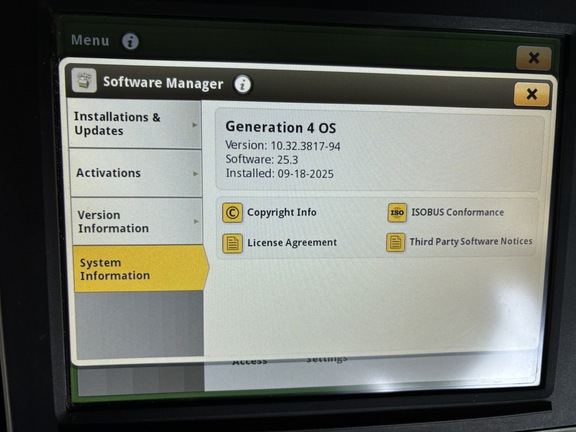Image resolution: width=576 pixels, height=432 pixels.
Task: Expand arrow beside Version Information
Action: tap(197, 221)
